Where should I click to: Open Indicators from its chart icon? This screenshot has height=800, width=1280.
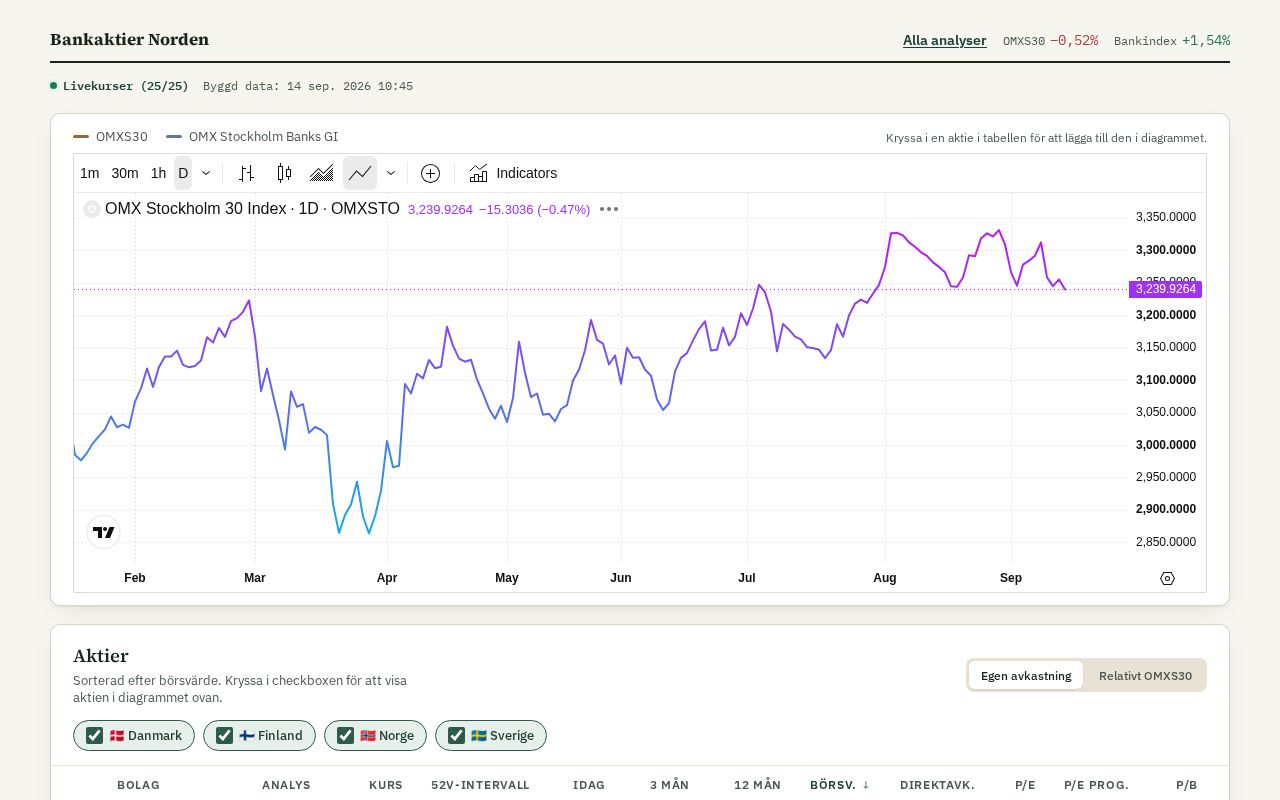(479, 173)
